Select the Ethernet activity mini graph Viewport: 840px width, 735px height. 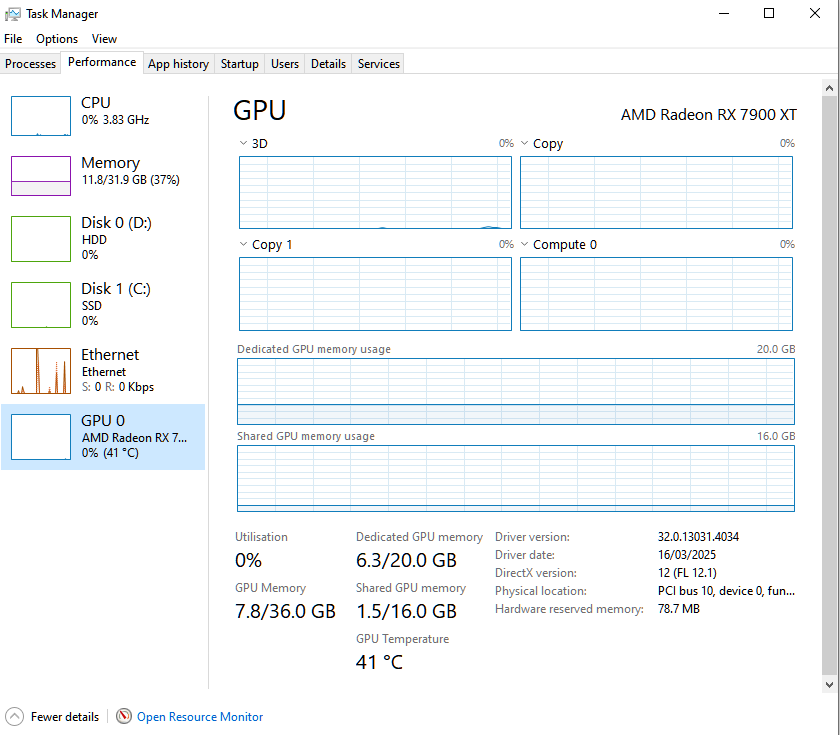coord(41,371)
